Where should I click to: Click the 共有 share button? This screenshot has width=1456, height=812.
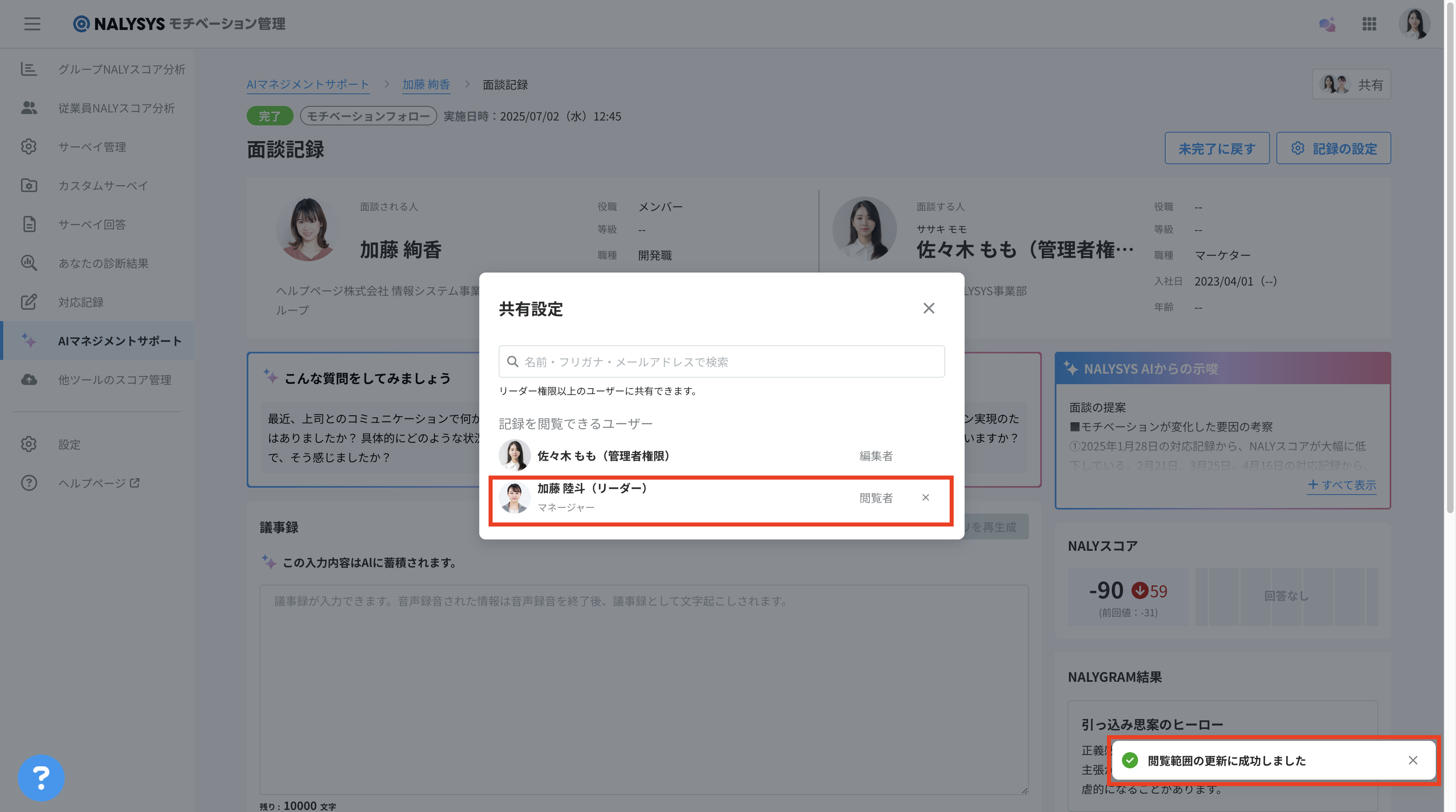1351,85
